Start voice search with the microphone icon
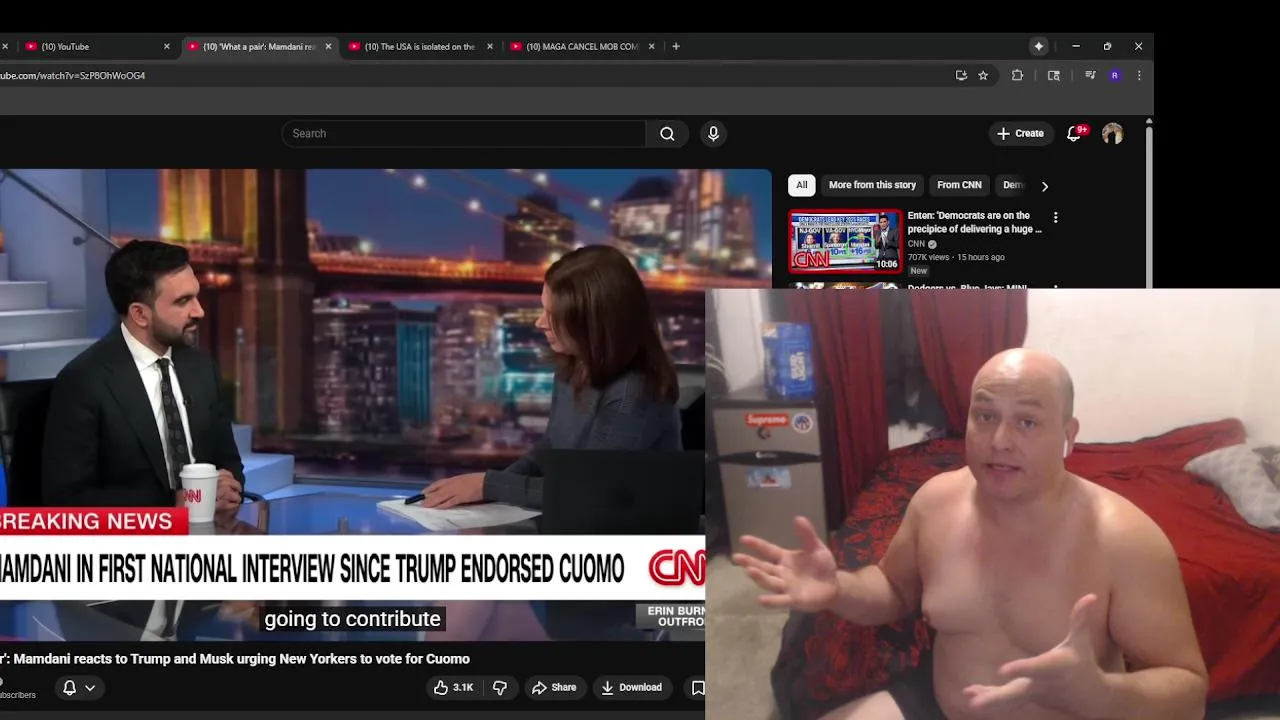1280x720 pixels. pos(713,134)
